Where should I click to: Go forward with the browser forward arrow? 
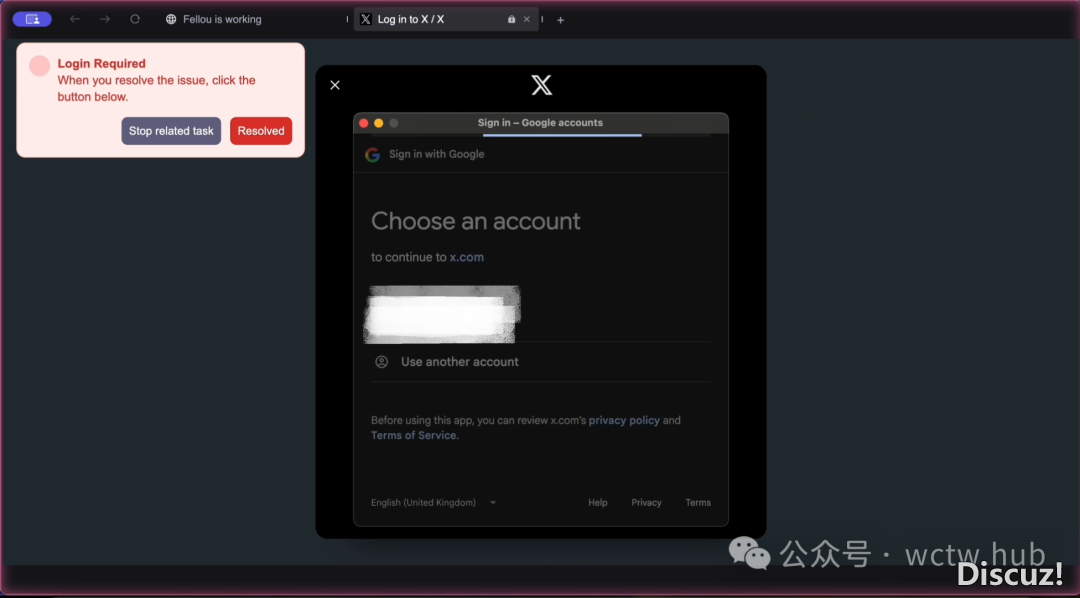[x=105, y=19]
